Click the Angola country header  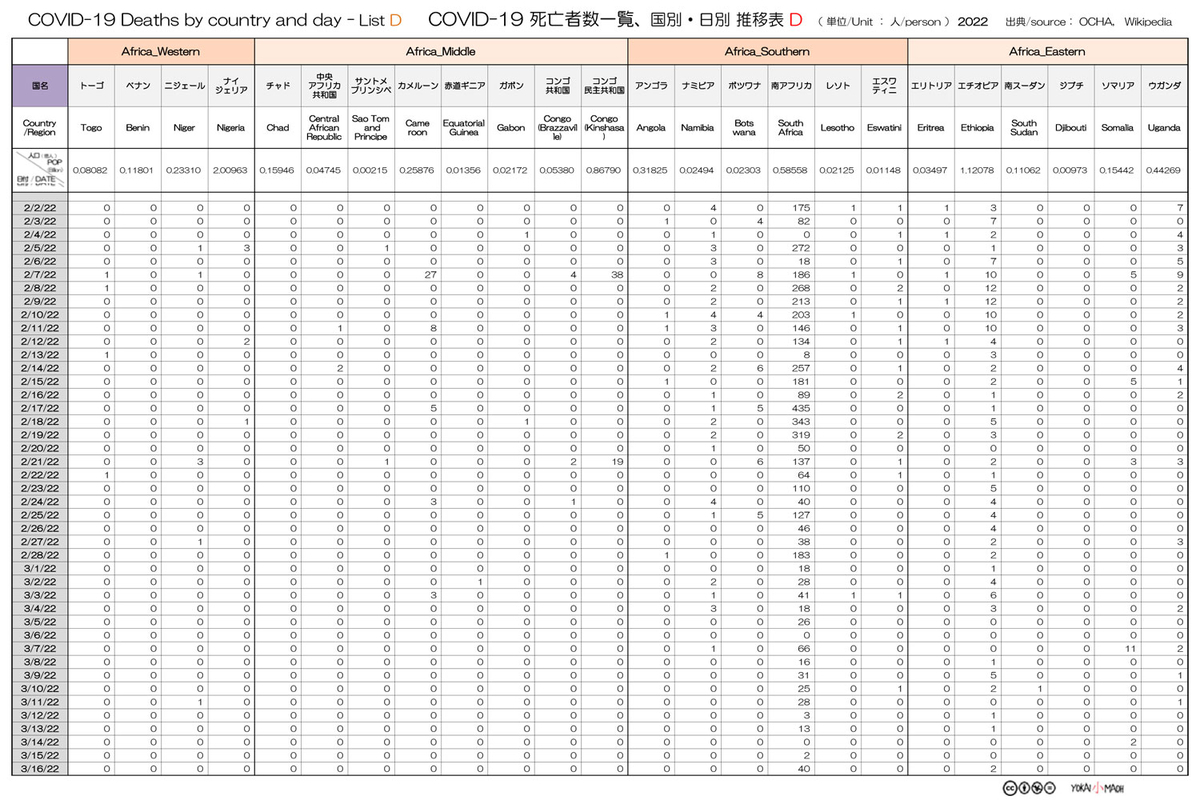(x=651, y=128)
